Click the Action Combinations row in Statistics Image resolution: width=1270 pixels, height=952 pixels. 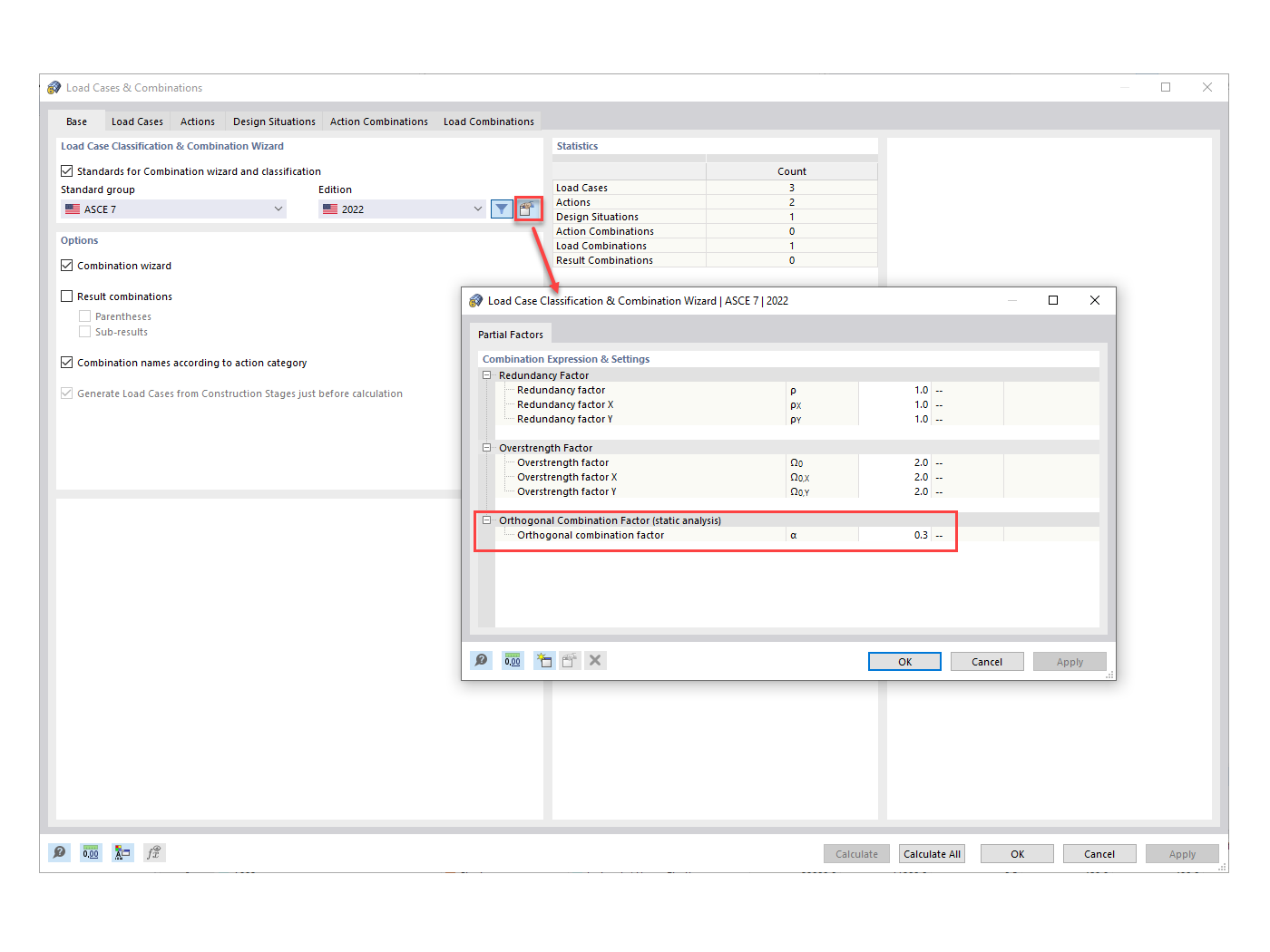click(715, 231)
